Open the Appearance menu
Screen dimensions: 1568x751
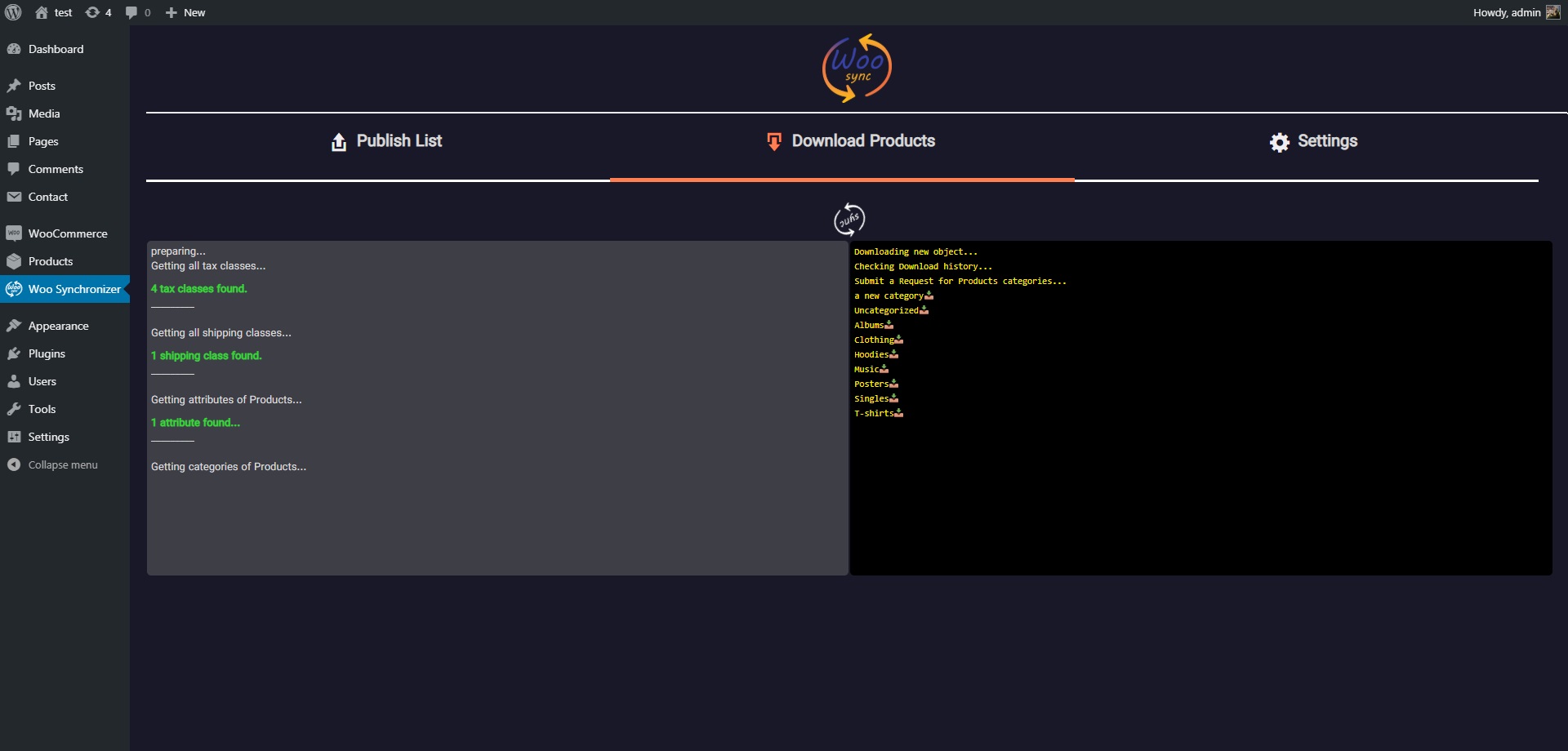65,326
